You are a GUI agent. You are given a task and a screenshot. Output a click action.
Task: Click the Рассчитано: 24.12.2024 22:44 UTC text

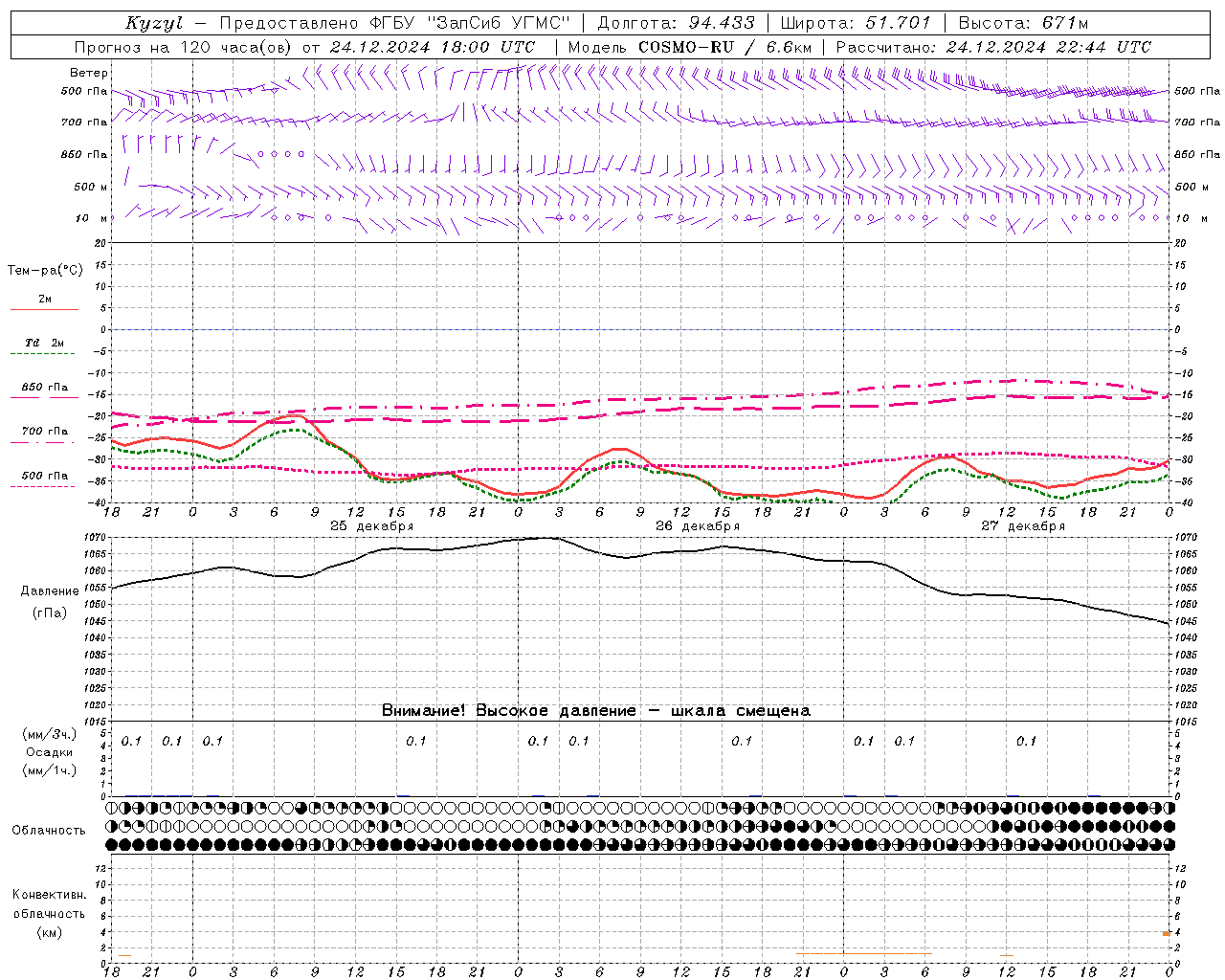[x=993, y=47]
